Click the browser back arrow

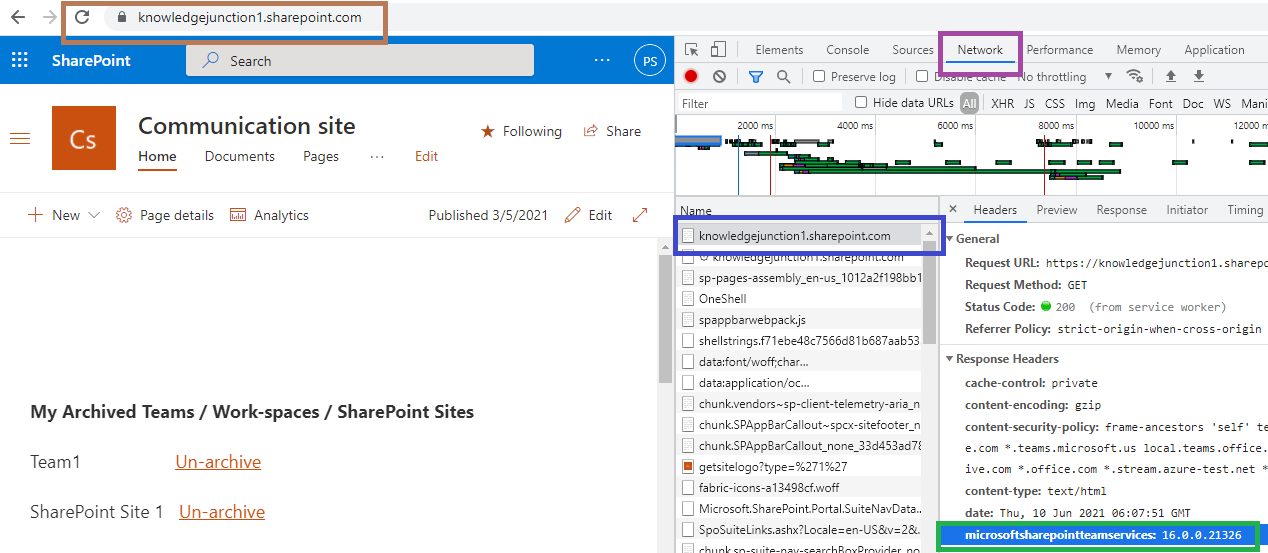(x=18, y=17)
